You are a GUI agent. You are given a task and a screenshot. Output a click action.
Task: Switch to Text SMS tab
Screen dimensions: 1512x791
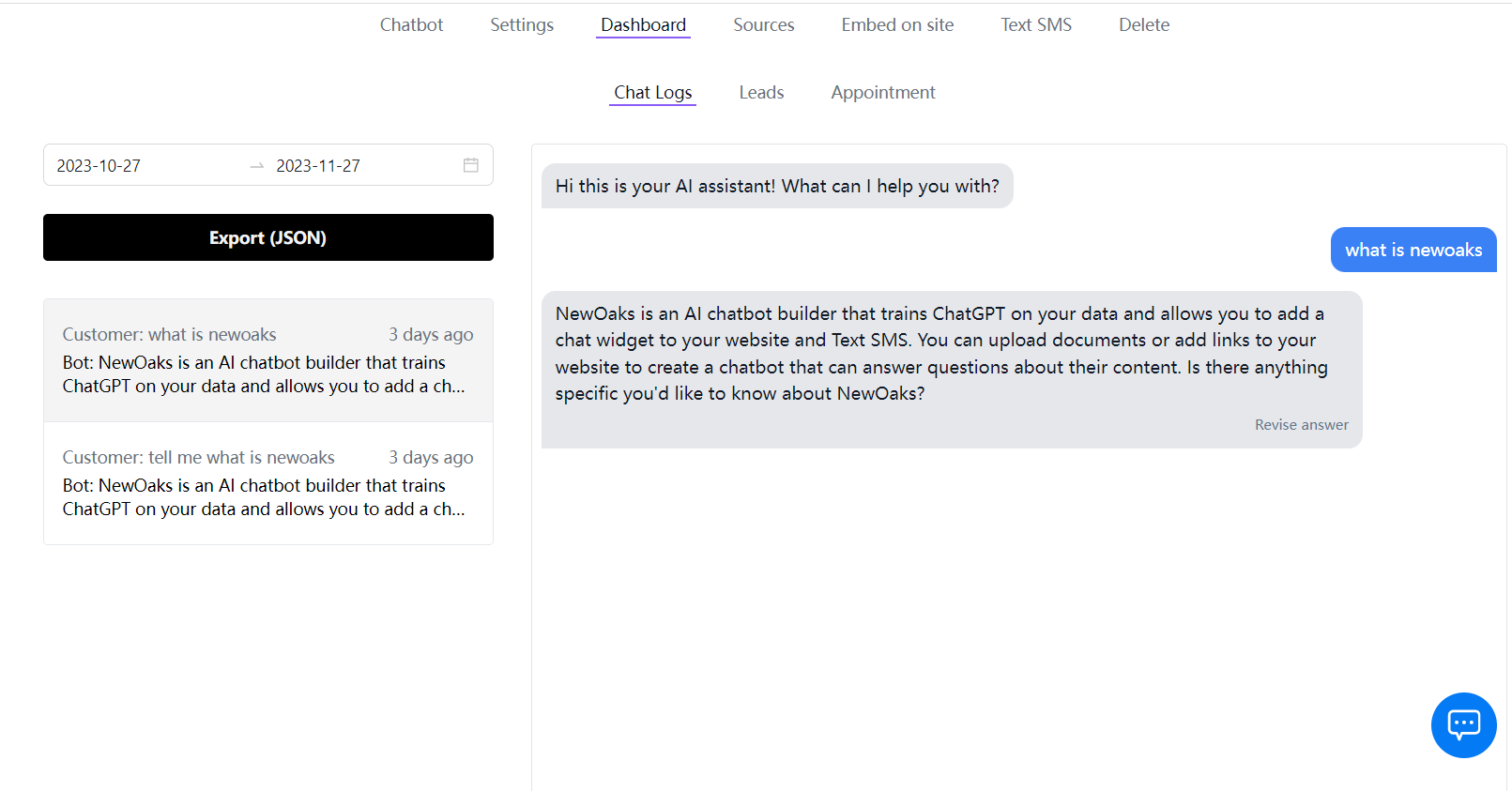click(1036, 25)
